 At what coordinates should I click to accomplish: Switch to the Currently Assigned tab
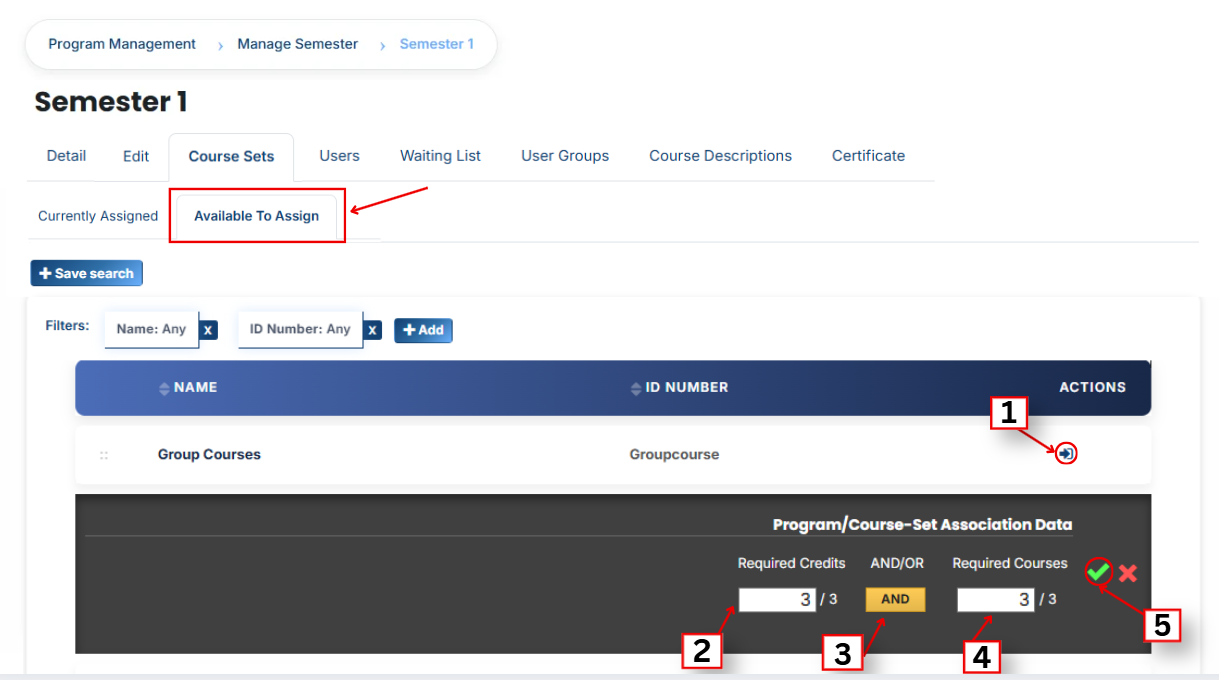pos(98,216)
